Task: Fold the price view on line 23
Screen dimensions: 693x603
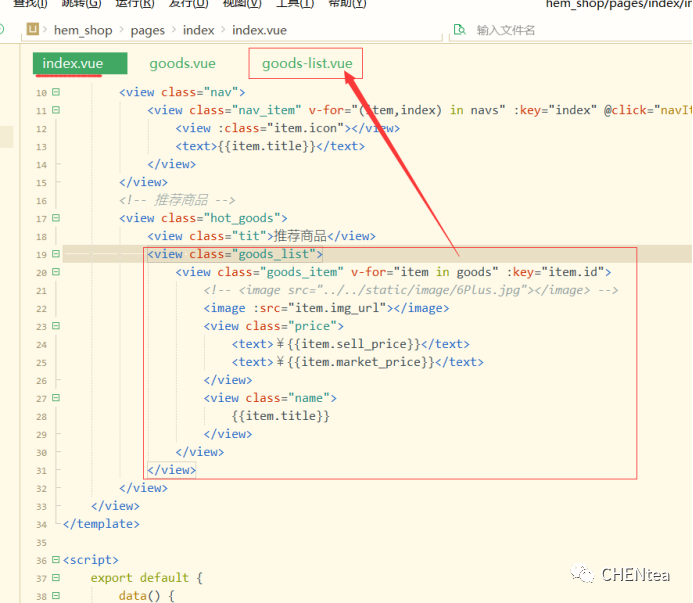Action: pos(56,326)
